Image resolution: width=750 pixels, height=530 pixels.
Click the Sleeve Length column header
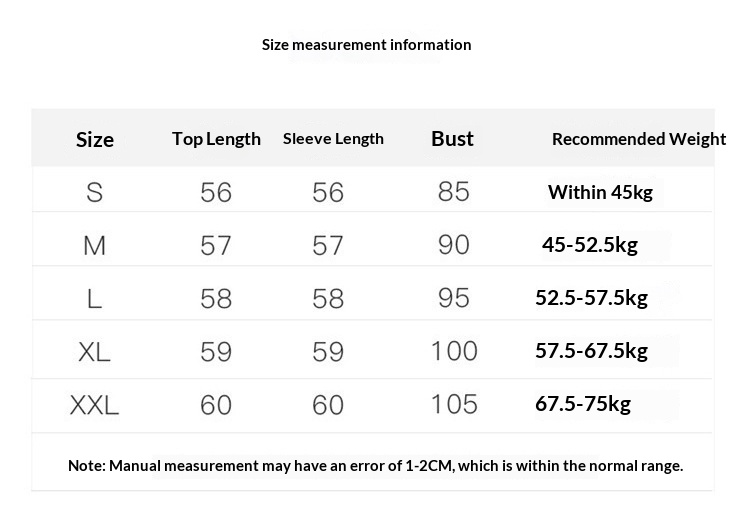pos(333,139)
